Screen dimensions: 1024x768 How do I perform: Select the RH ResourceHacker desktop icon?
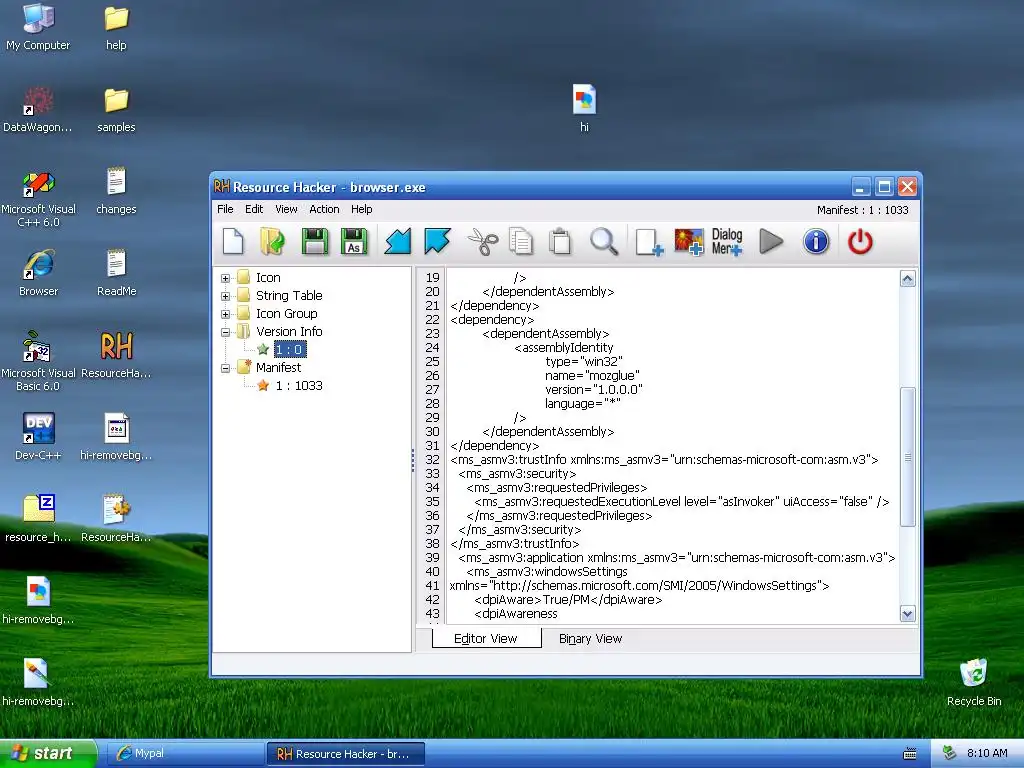pyautogui.click(x=116, y=355)
